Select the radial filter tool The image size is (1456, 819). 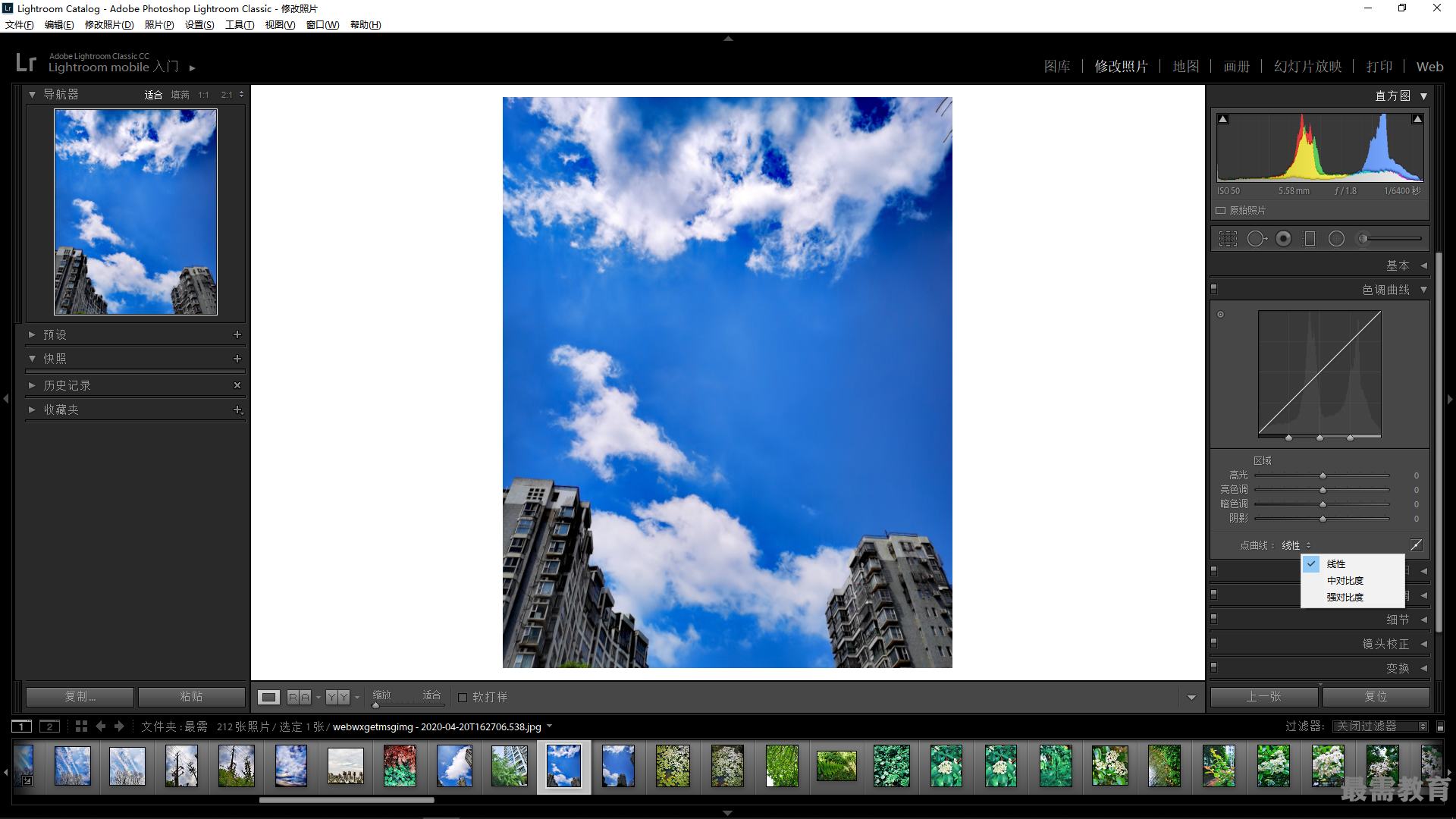click(x=1336, y=239)
